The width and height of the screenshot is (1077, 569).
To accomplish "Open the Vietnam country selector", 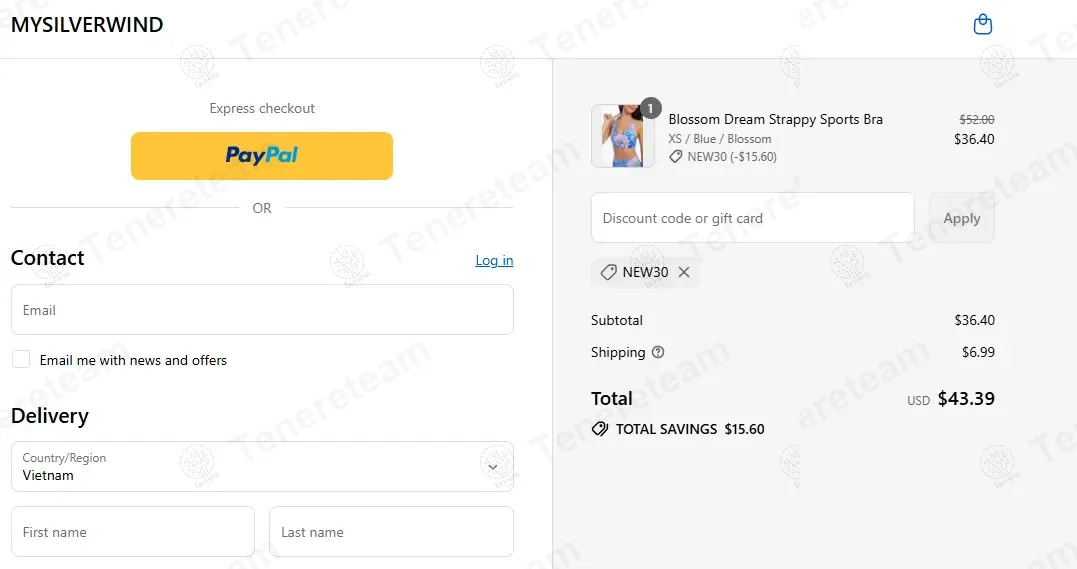I will (262, 467).
